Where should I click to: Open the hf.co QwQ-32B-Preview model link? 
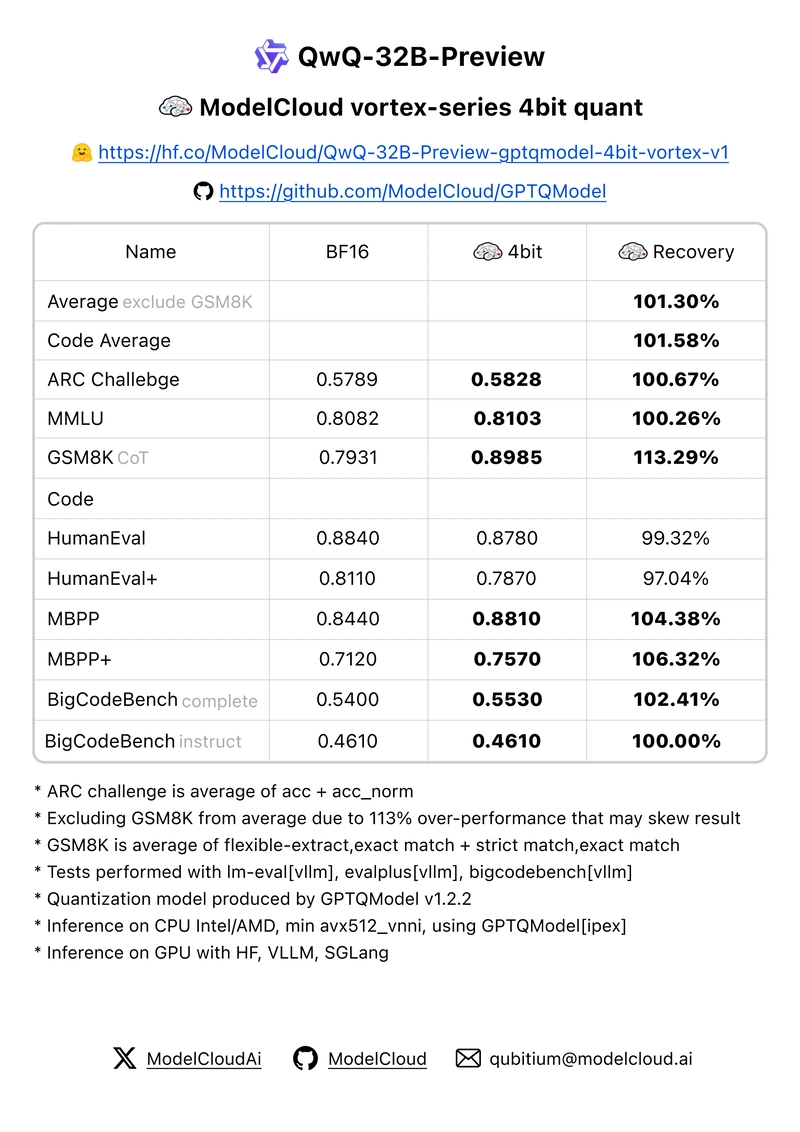point(413,152)
